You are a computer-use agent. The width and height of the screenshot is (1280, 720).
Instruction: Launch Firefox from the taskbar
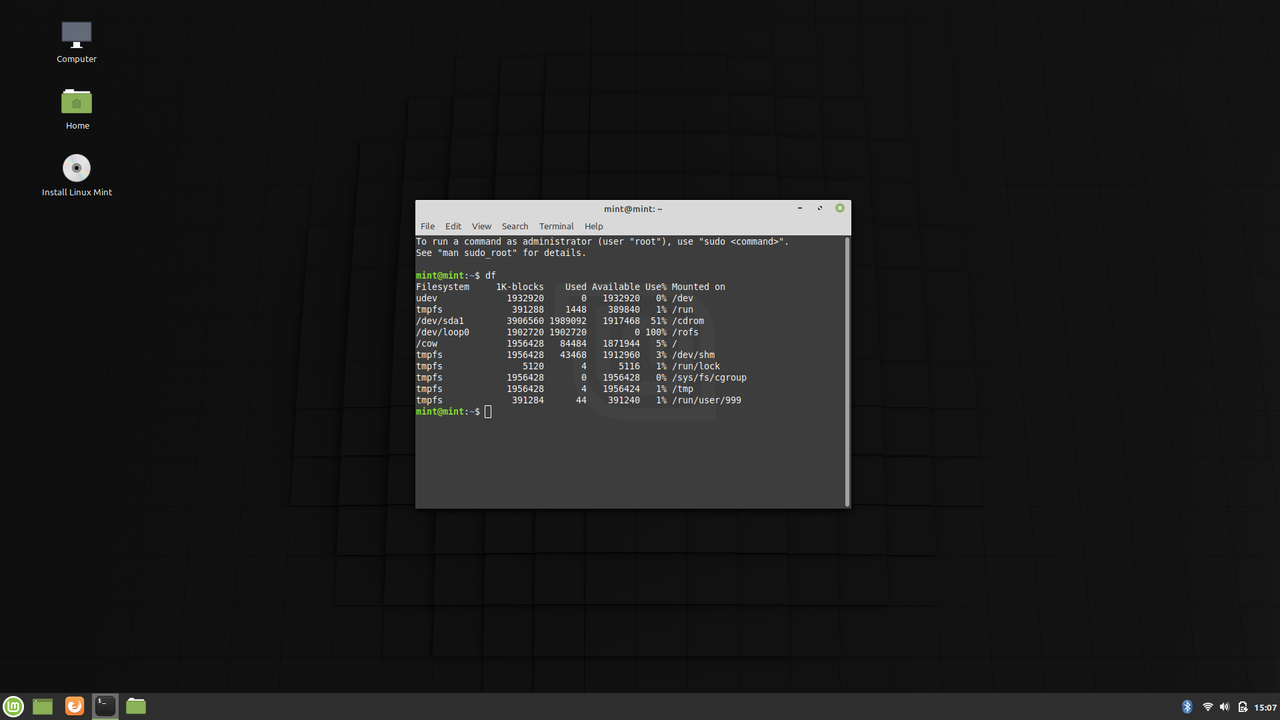[74, 706]
